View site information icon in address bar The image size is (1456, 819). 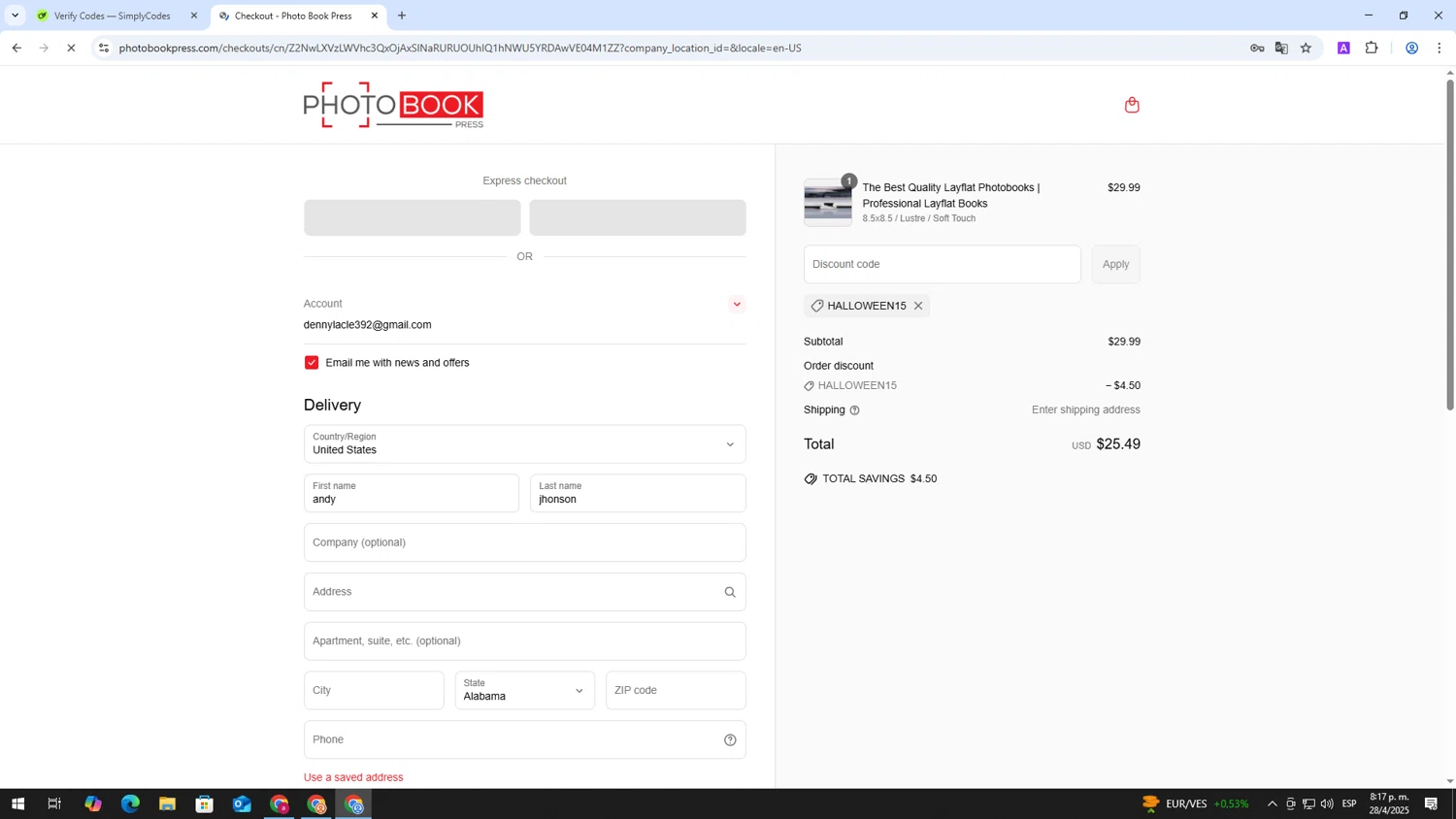(x=104, y=48)
